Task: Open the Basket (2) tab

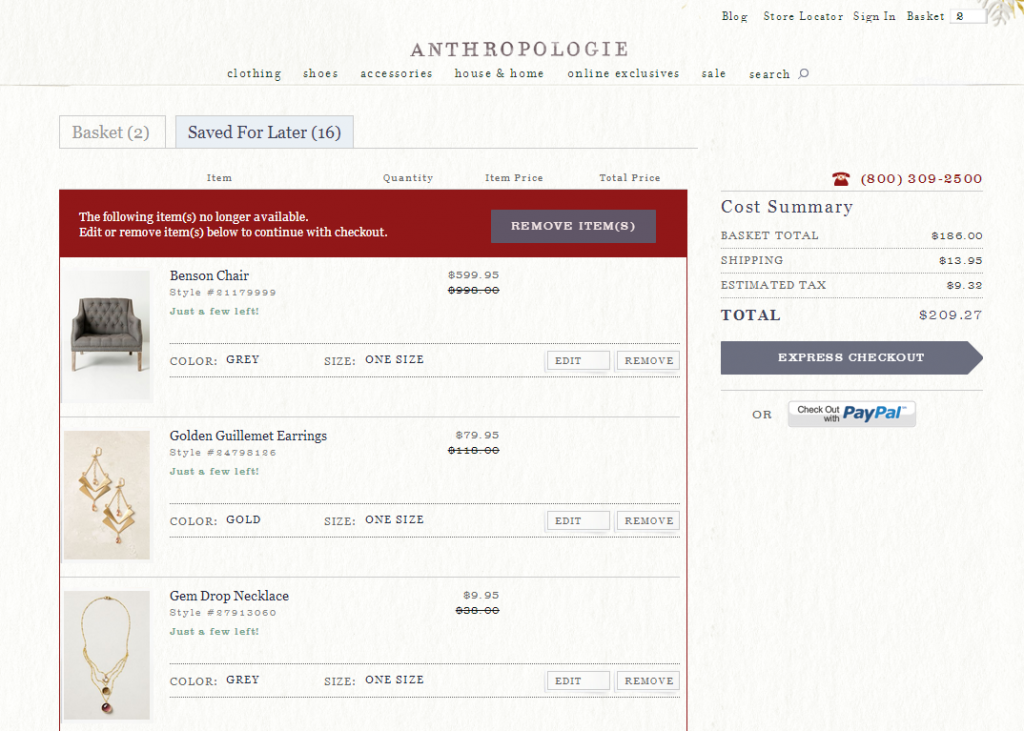Action: tap(112, 132)
